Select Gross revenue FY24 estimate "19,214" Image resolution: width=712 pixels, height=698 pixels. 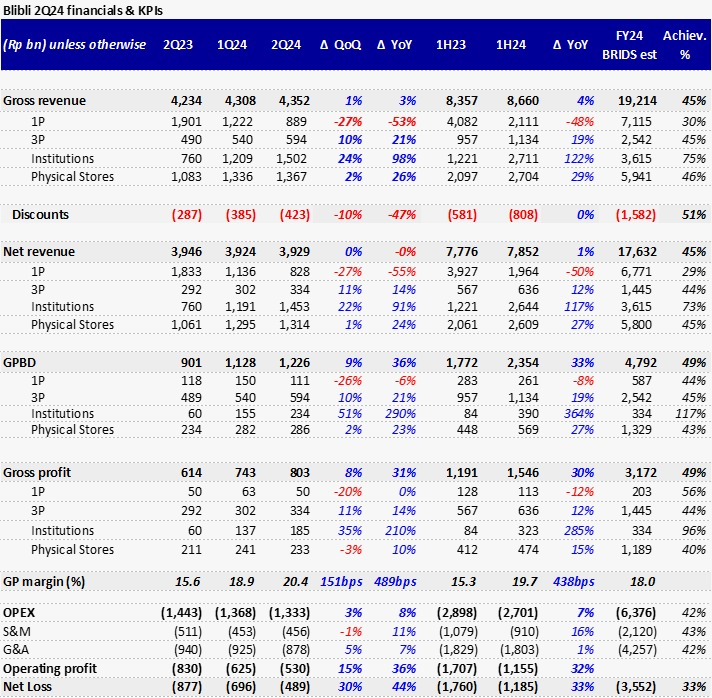click(637, 101)
